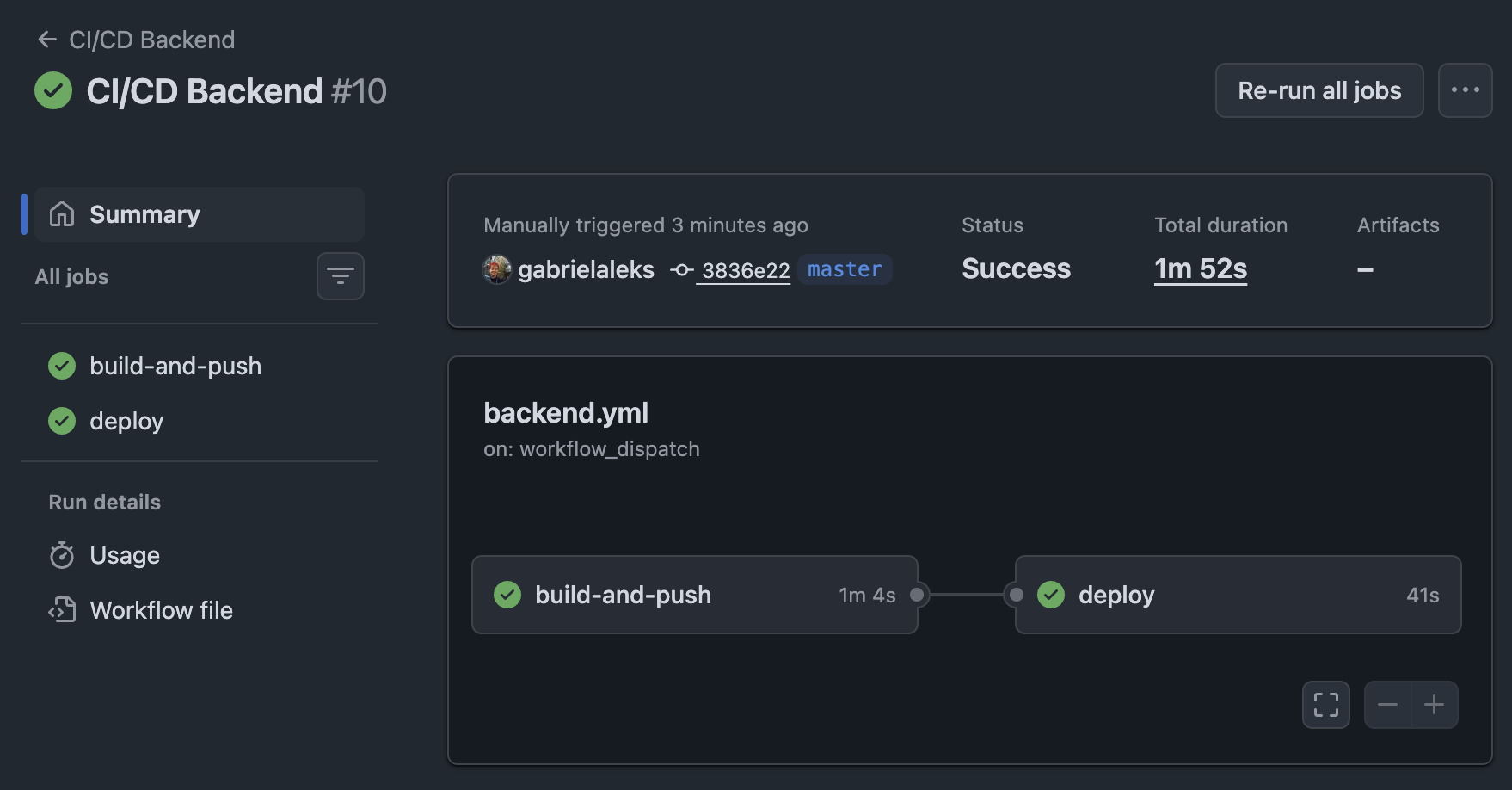The image size is (1512, 790).
Task: Click the fullscreen icon in the workflow graph
Action: pyautogui.click(x=1325, y=704)
